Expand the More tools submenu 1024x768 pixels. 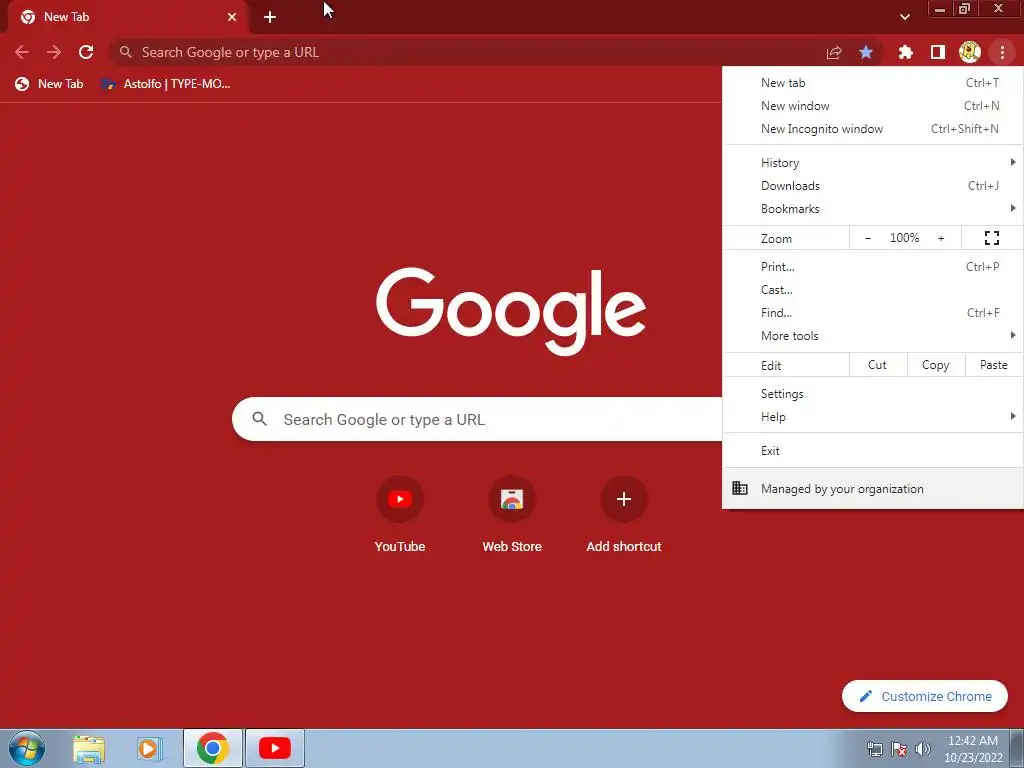872,336
